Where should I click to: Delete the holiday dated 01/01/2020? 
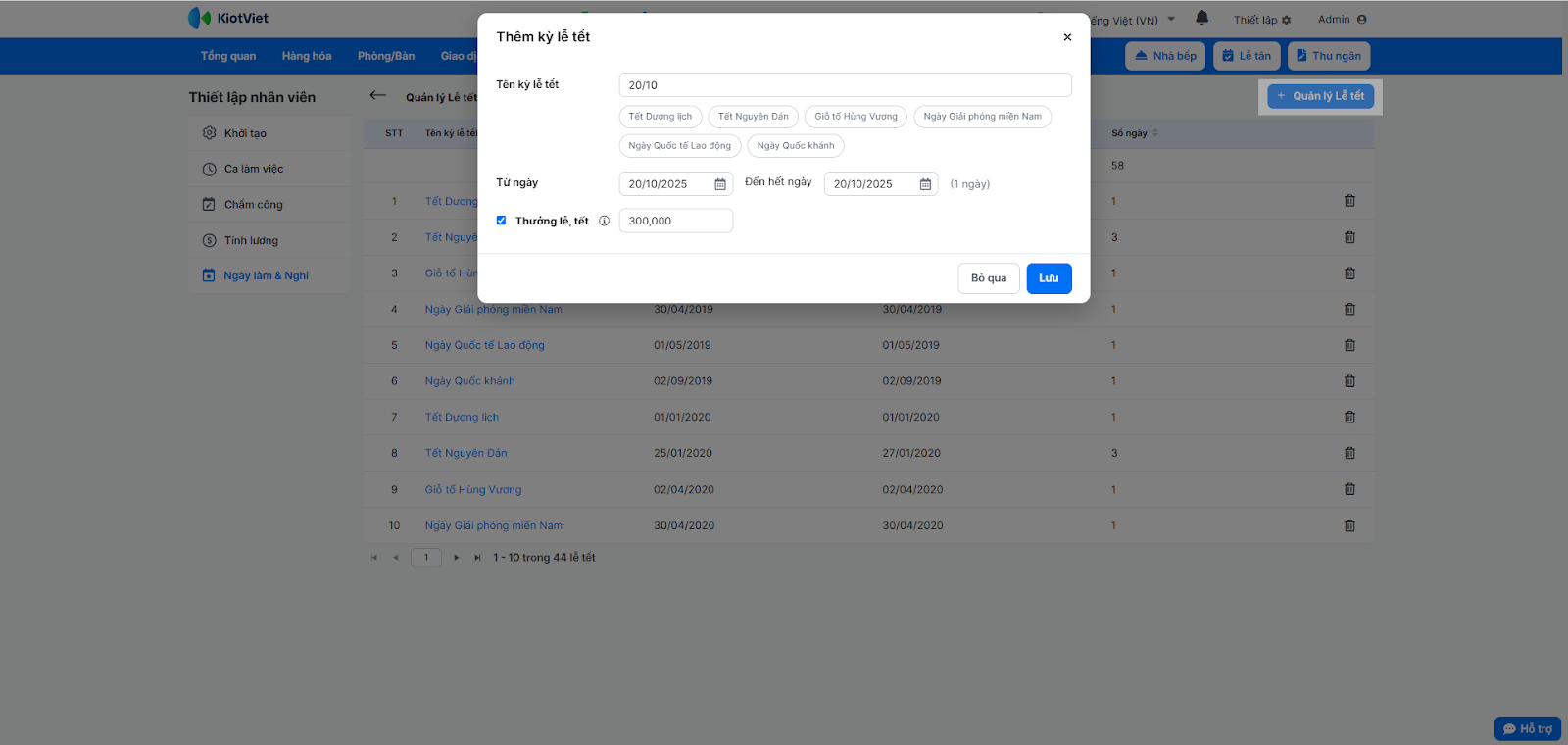(x=1349, y=417)
